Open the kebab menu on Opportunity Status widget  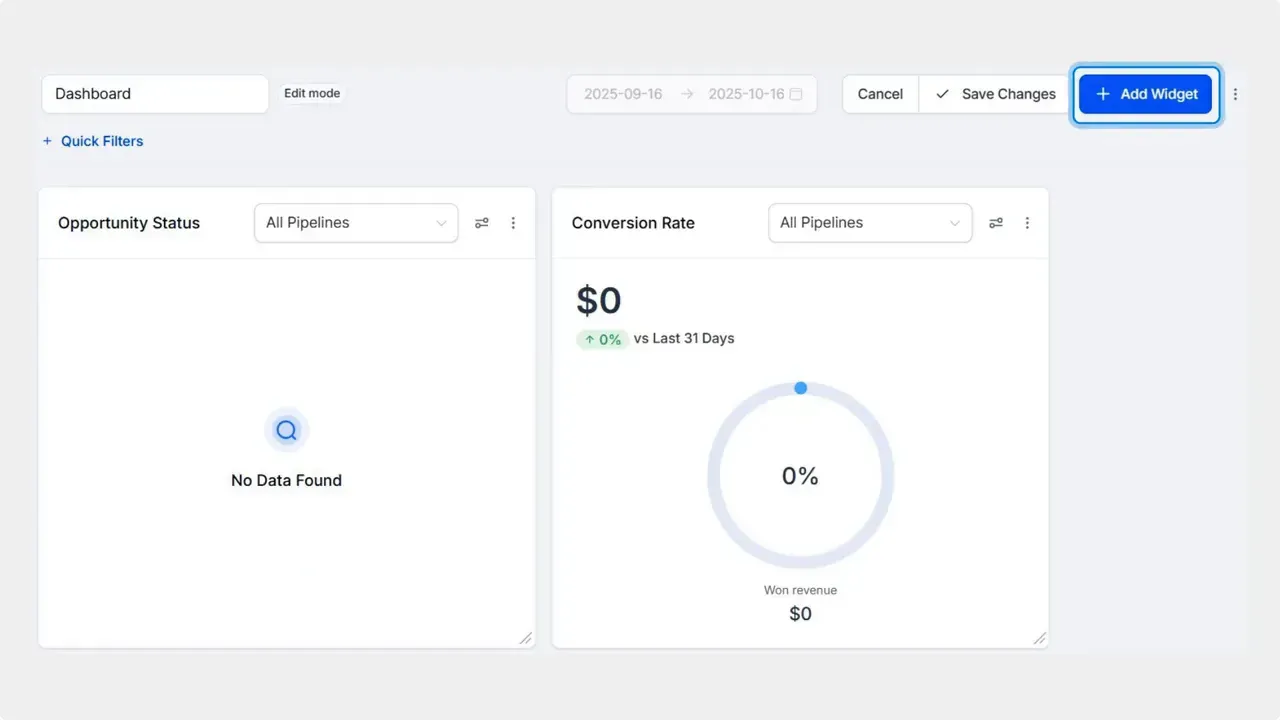coord(513,222)
